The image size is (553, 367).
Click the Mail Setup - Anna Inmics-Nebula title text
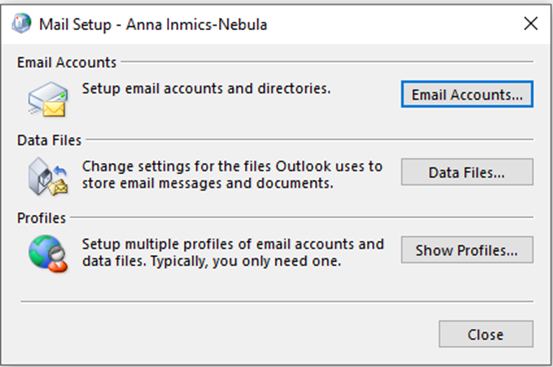click(153, 24)
